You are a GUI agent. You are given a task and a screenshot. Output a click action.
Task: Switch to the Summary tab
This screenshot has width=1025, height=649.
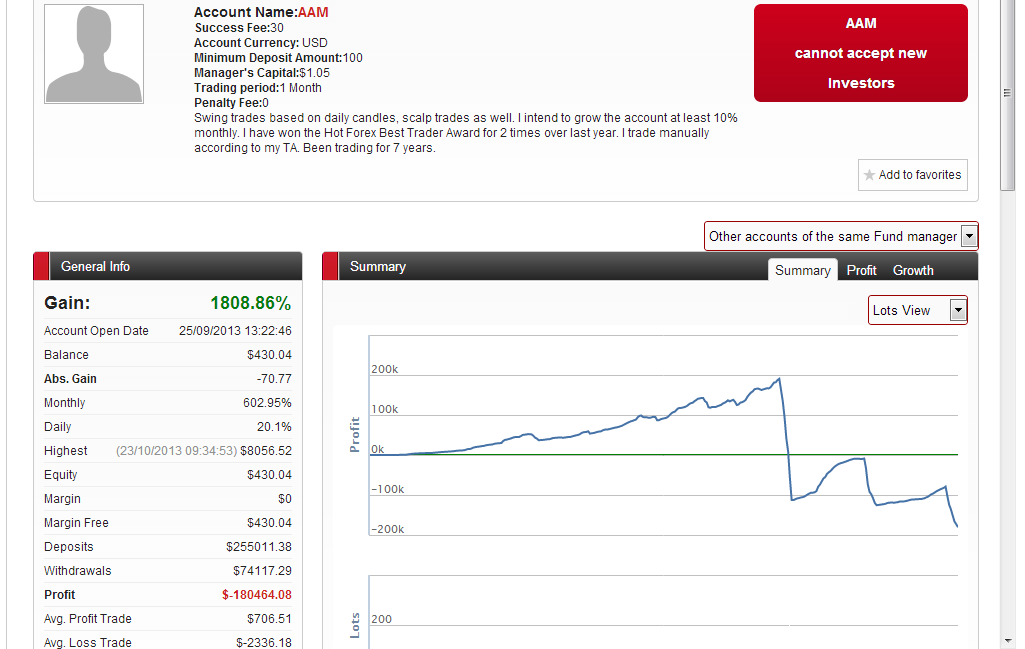(802, 270)
